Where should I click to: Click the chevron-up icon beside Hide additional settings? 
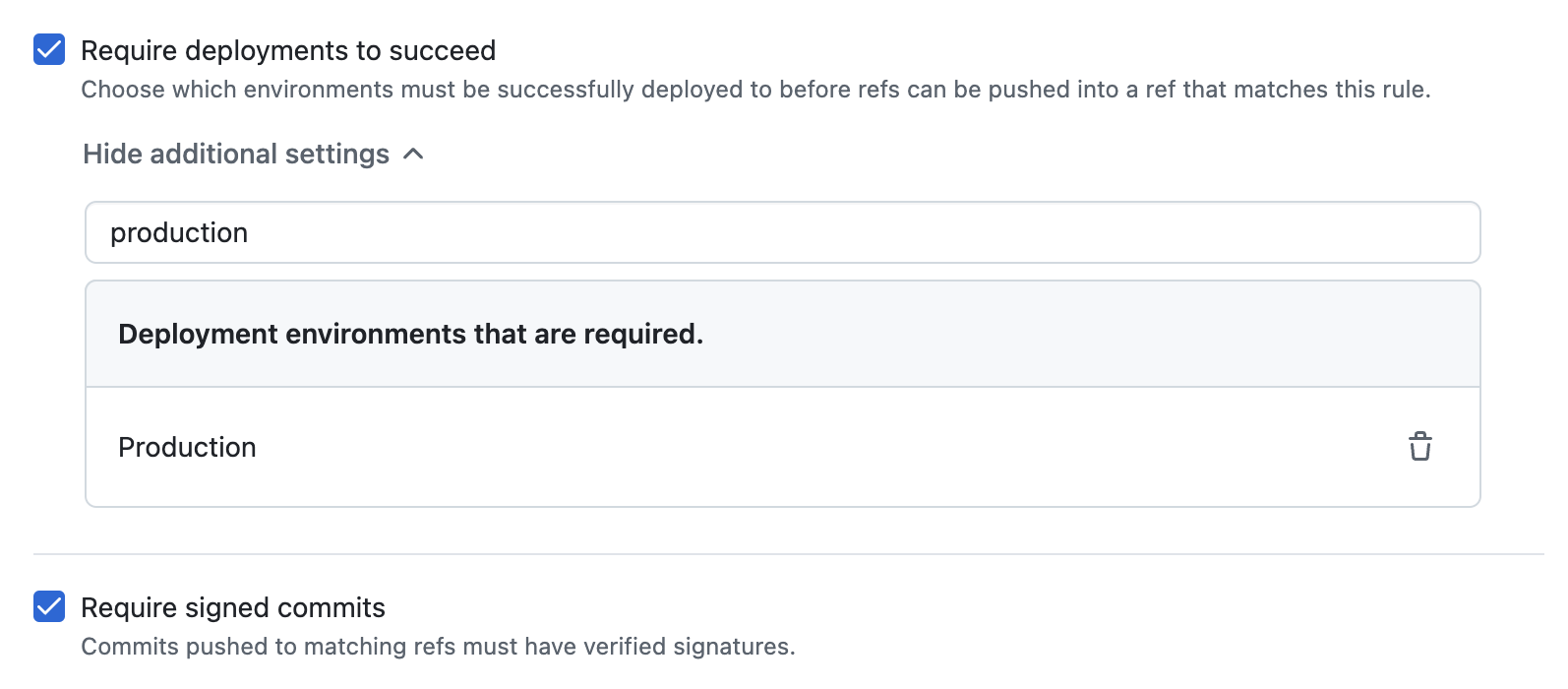[x=414, y=155]
